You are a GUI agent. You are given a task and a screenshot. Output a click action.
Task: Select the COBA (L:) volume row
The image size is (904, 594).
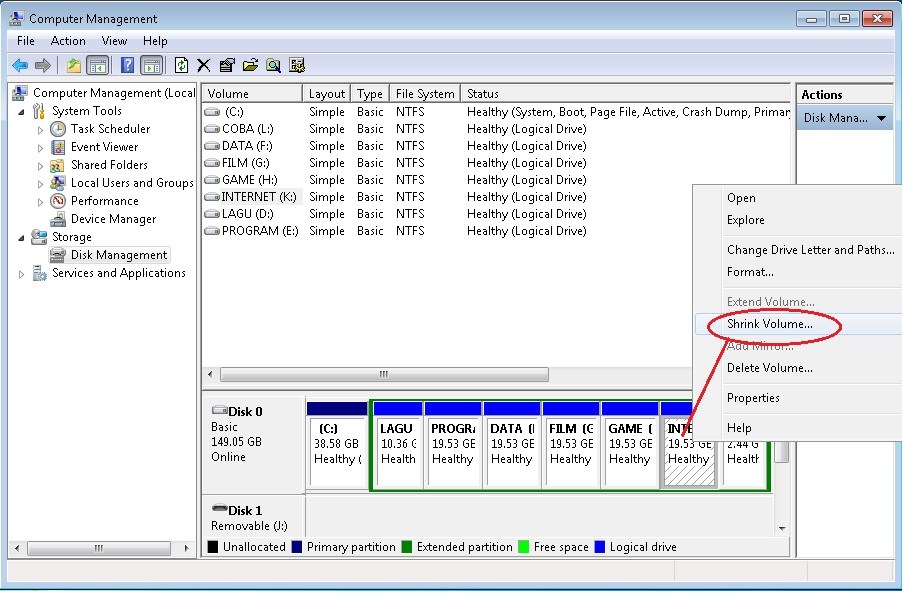pos(496,129)
